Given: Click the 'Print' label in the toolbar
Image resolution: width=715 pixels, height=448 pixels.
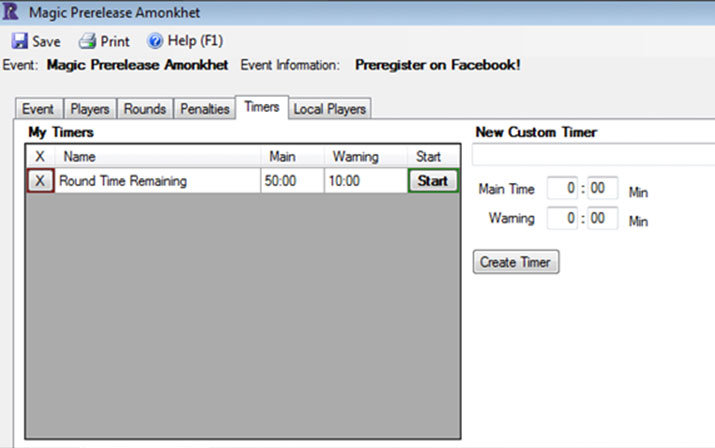Looking at the screenshot, I should (x=115, y=42).
